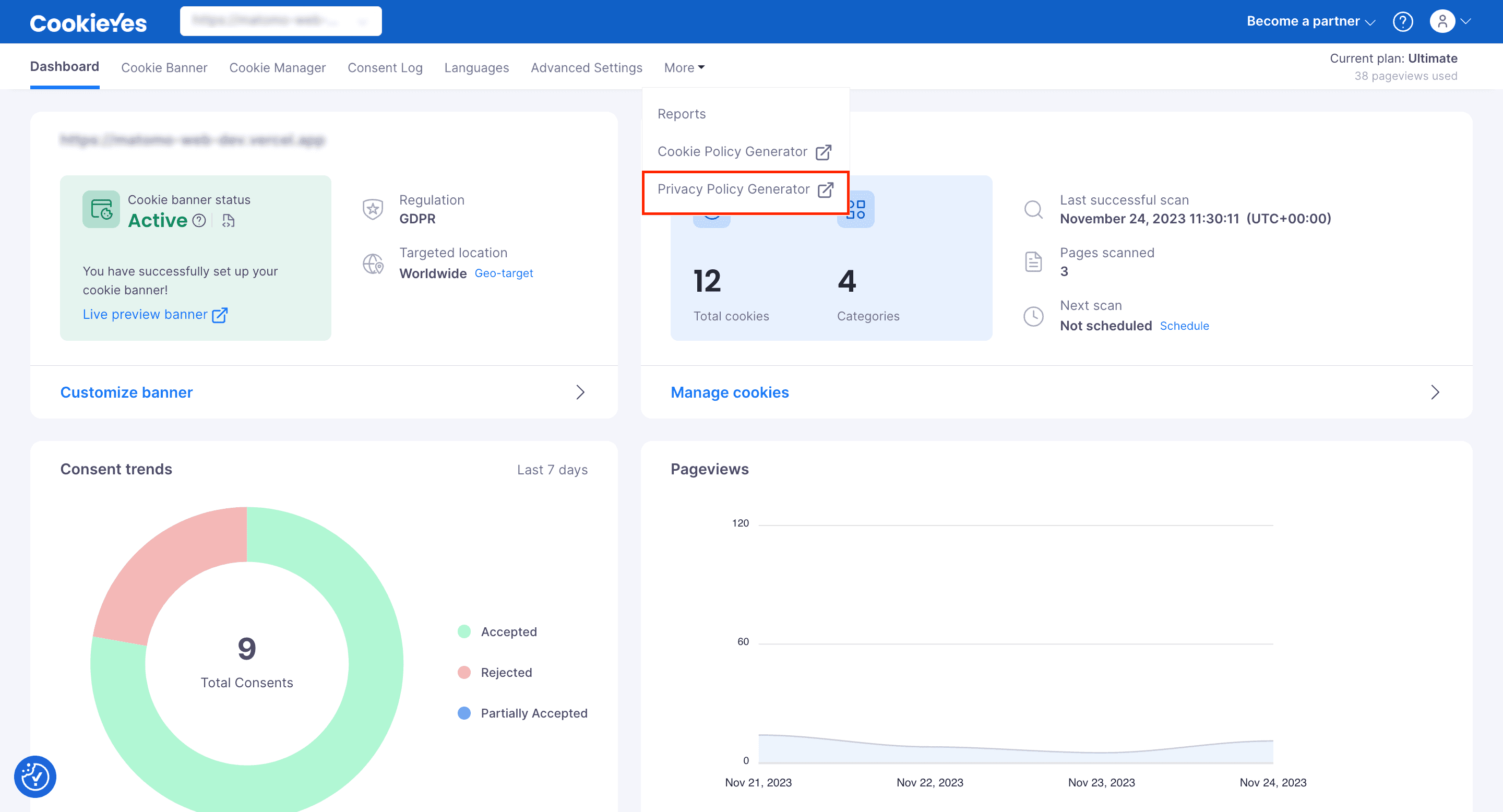Screen dimensions: 1503x812
Task: Switch to the Cookie Manager tab
Action: [x=277, y=68]
